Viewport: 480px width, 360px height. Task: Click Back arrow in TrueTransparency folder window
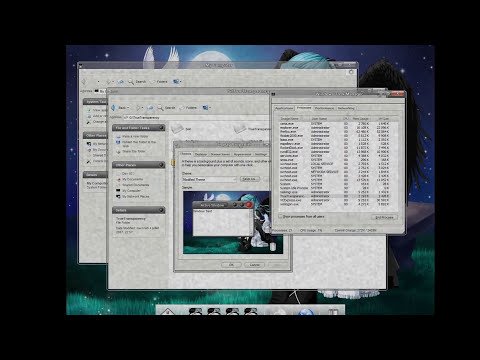coord(114,108)
